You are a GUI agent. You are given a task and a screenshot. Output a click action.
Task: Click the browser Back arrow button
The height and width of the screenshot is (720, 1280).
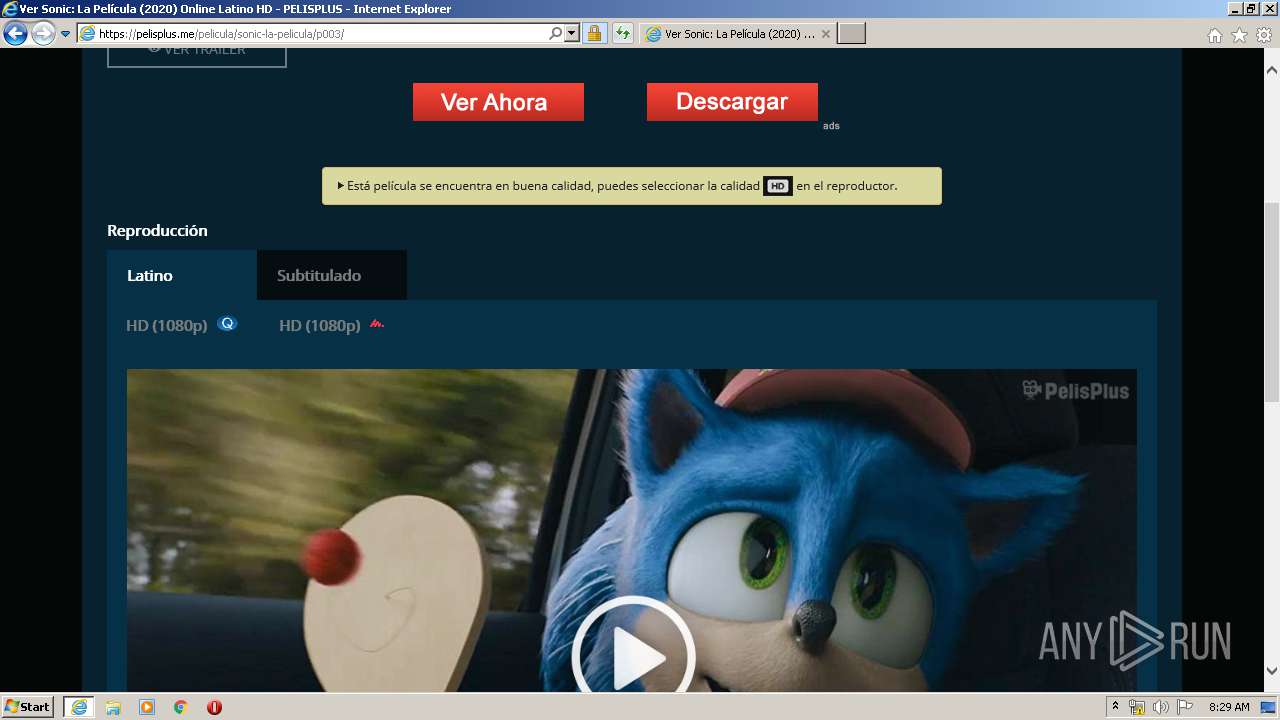15,34
